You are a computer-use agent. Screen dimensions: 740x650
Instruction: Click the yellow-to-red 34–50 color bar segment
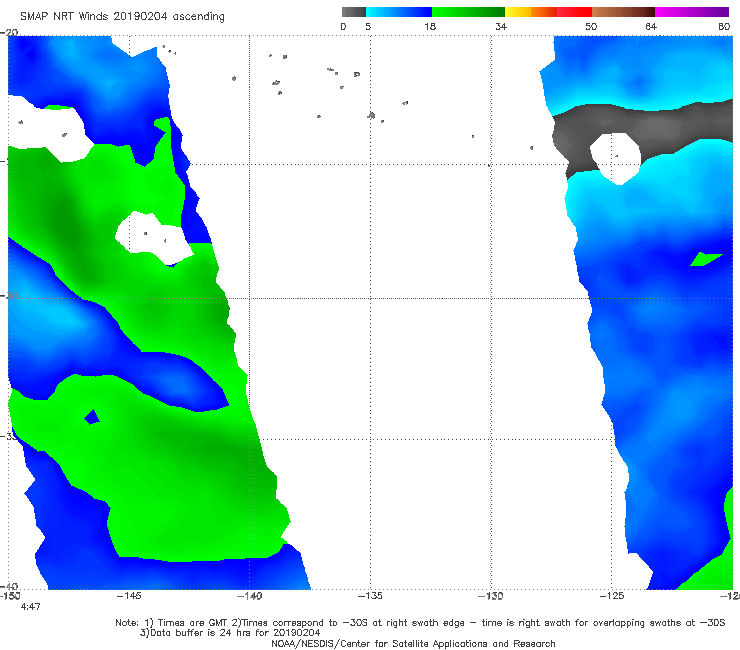pos(548,12)
